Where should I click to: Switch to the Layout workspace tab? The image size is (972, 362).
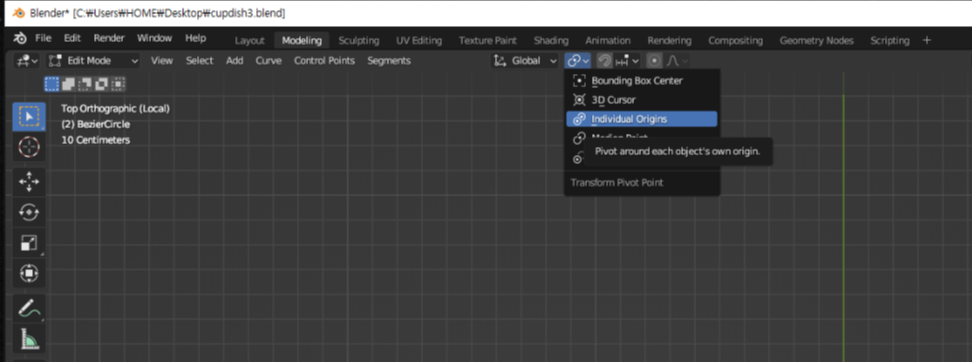point(250,41)
